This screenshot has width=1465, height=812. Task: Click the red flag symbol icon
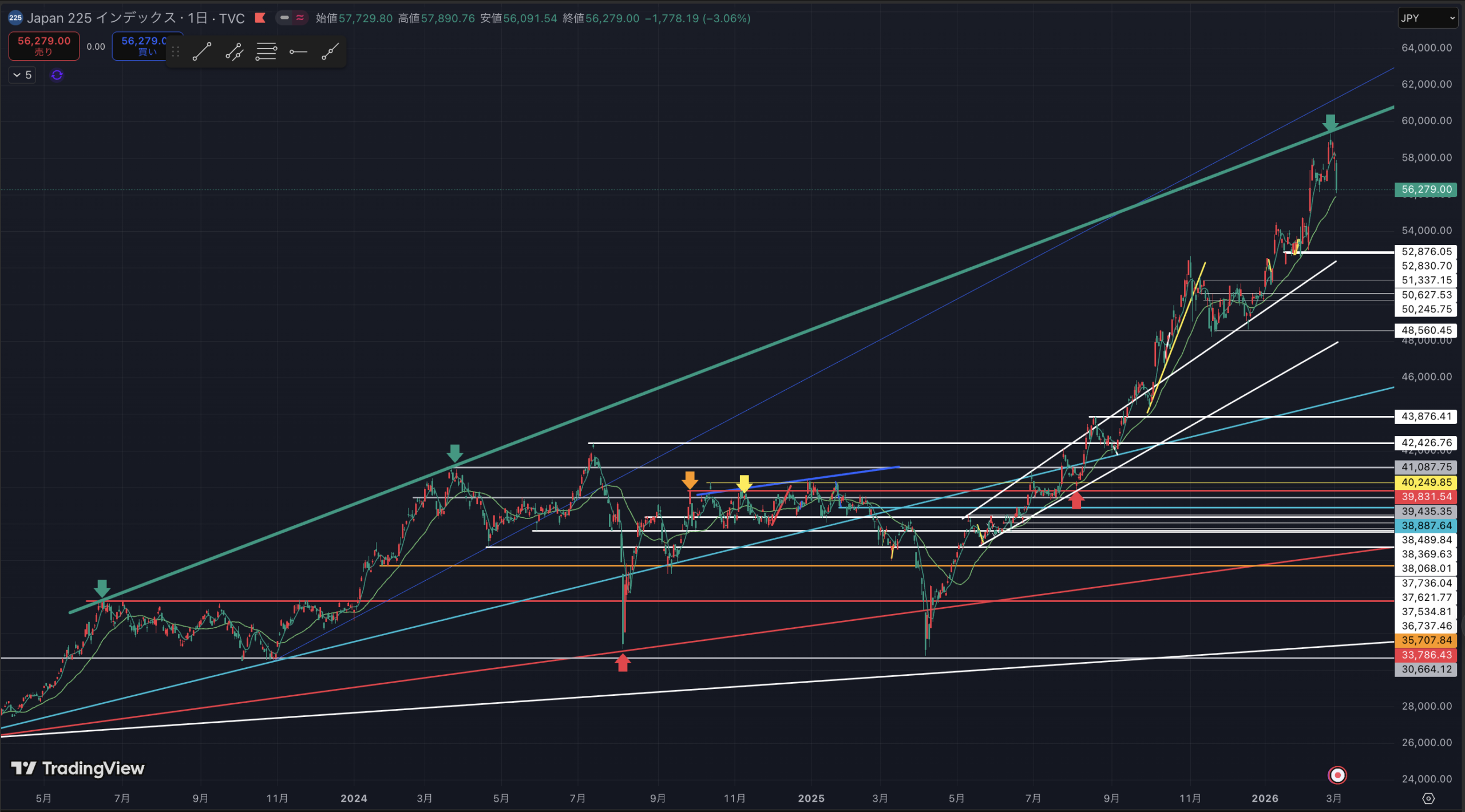(x=260, y=18)
